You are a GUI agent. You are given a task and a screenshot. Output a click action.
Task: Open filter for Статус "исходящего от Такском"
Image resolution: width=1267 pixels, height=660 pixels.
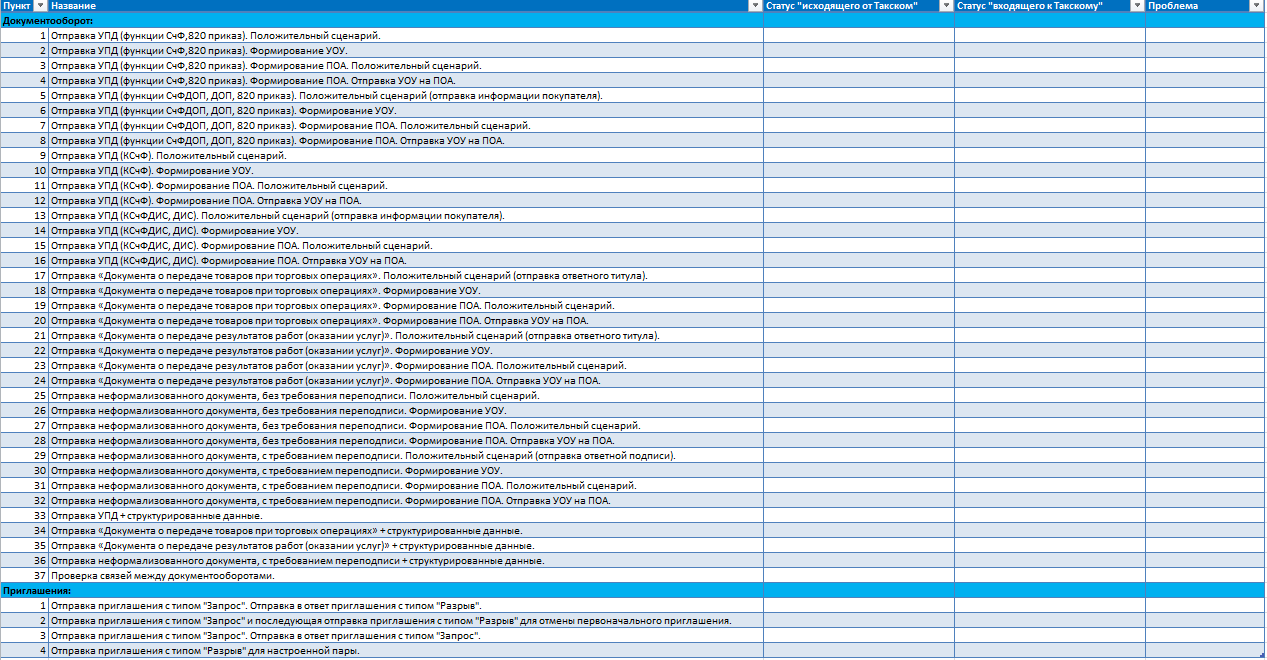(x=946, y=6)
